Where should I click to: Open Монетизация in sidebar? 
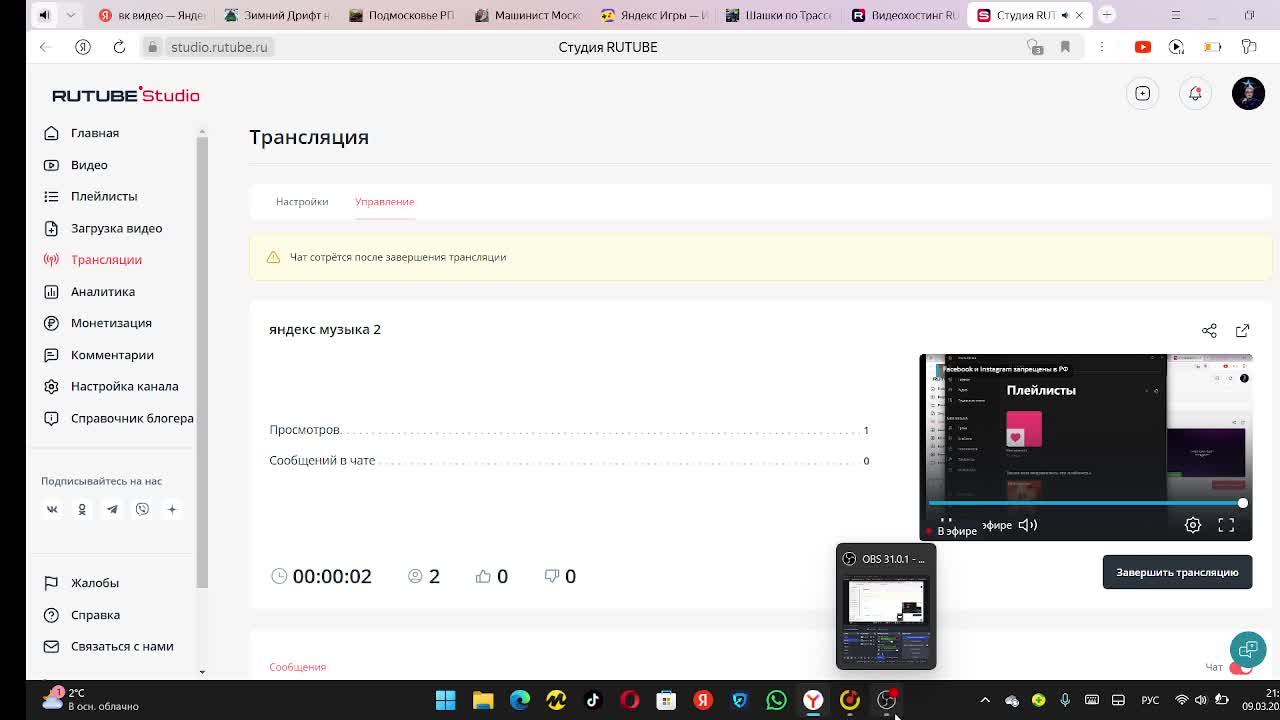pyautogui.click(x=111, y=323)
